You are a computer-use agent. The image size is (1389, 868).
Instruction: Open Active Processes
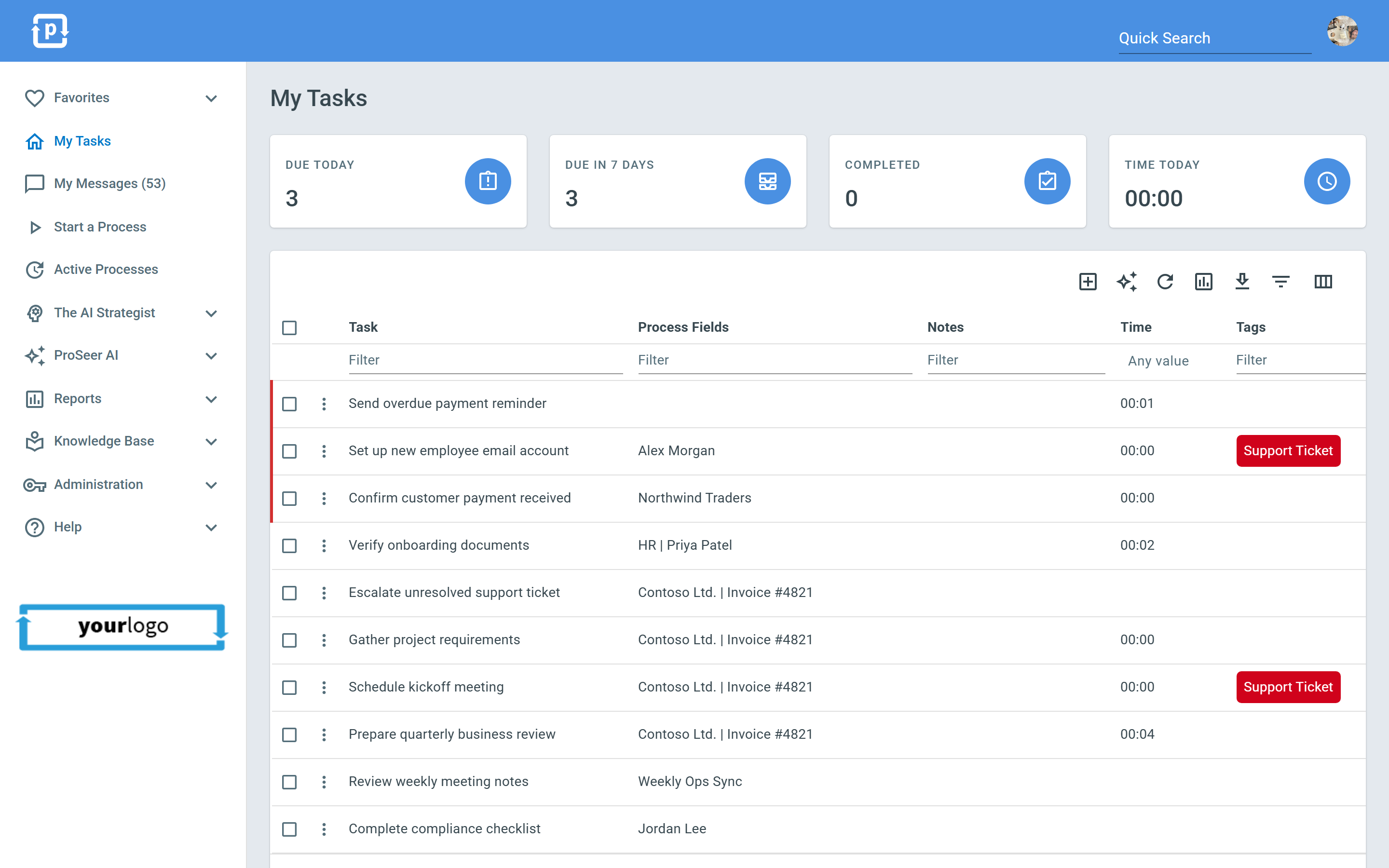(x=106, y=269)
